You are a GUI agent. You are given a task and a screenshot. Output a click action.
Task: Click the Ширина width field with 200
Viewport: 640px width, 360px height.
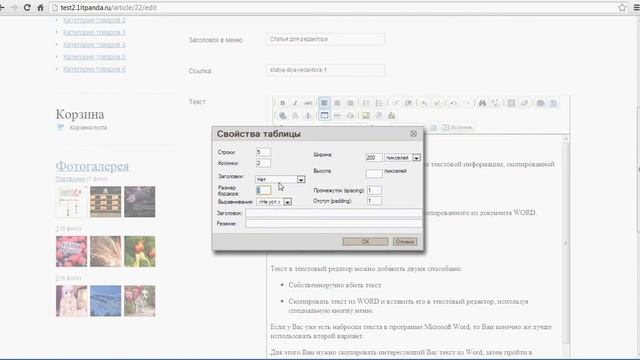point(373,158)
